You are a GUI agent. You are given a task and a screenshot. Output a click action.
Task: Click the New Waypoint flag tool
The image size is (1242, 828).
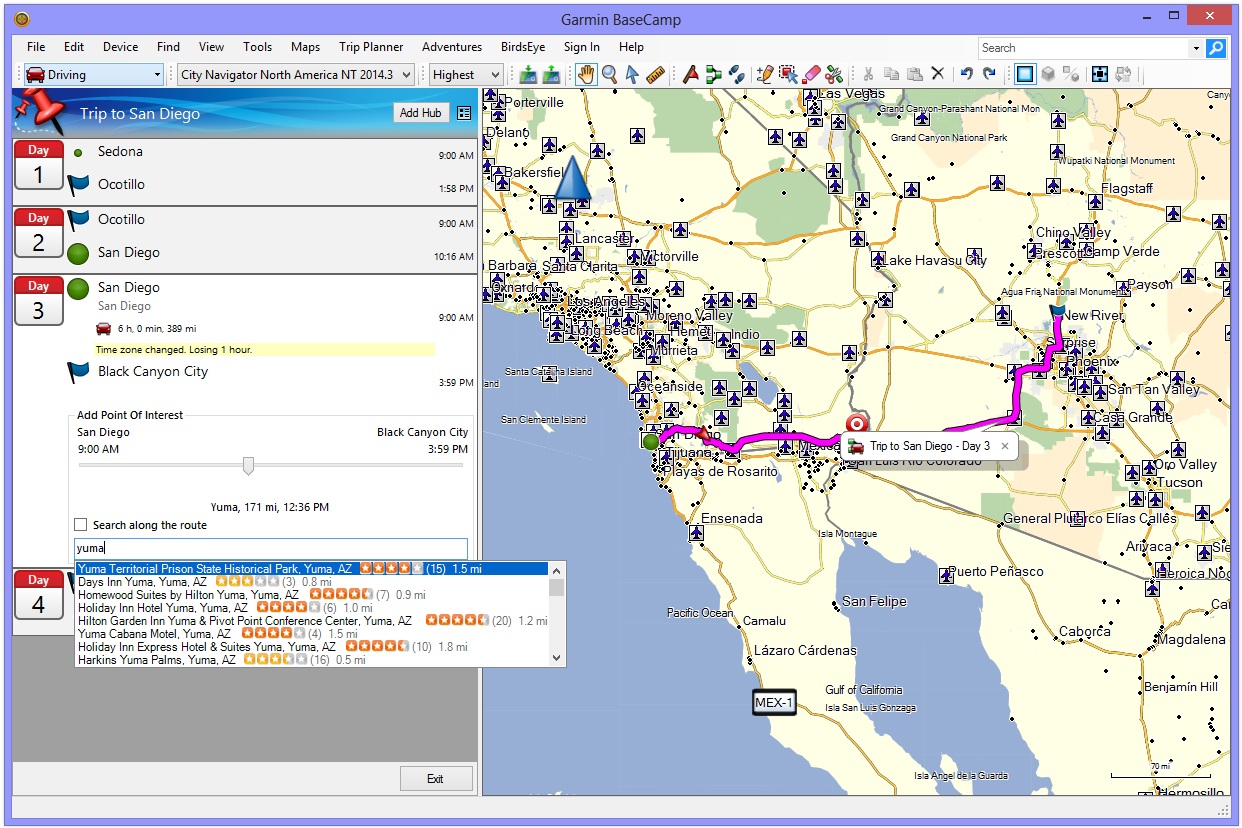click(690, 74)
